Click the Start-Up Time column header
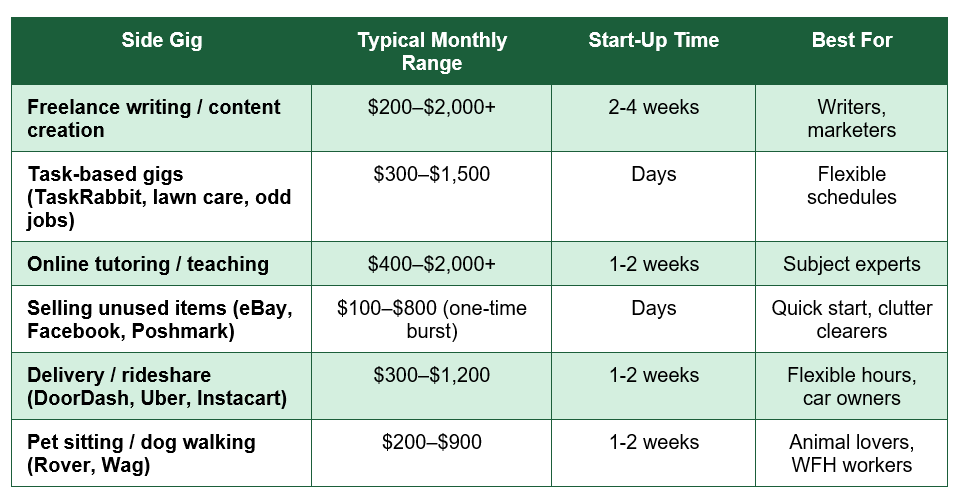The height and width of the screenshot is (493, 958). coord(653,51)
